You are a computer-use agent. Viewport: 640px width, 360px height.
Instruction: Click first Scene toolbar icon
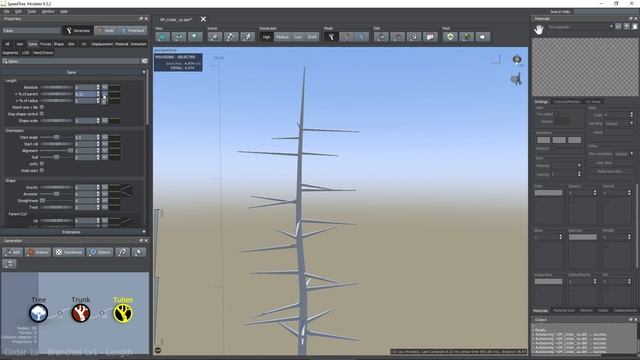(214, 37)
